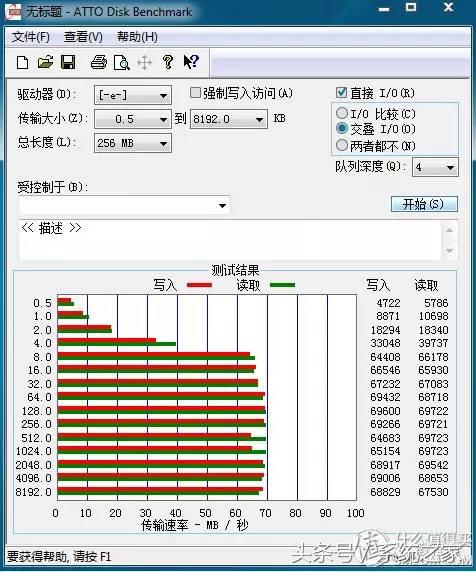The height and width of the screenshot is (572, 476).
Task: Open Print Preview toolbar icon
Action: tap(121, 62)
